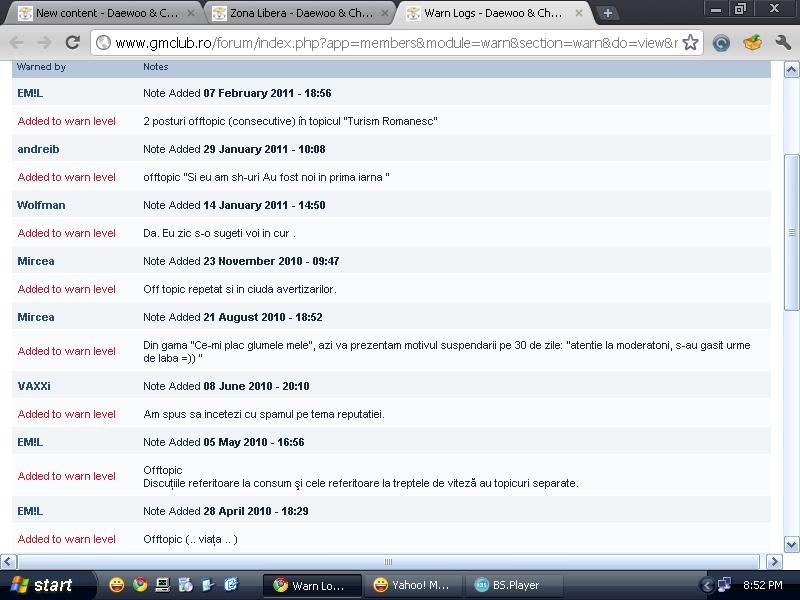Viewport: 800px width, 600px height.
Task: Click the Yahoo Messenger quick launch icon
Action: click(x=117, y=585)
